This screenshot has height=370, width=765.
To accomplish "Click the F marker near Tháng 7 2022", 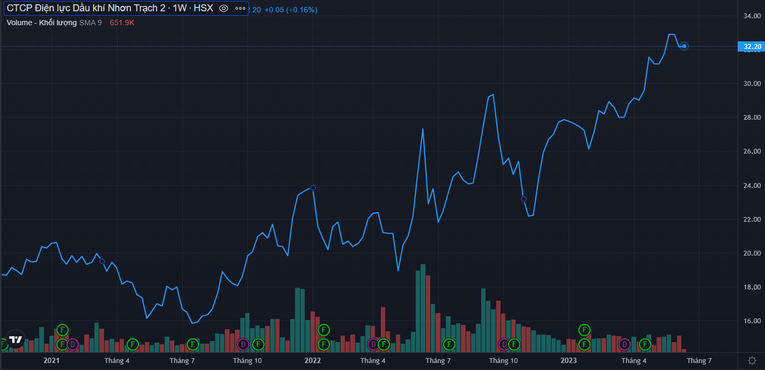I will point(449,345).
